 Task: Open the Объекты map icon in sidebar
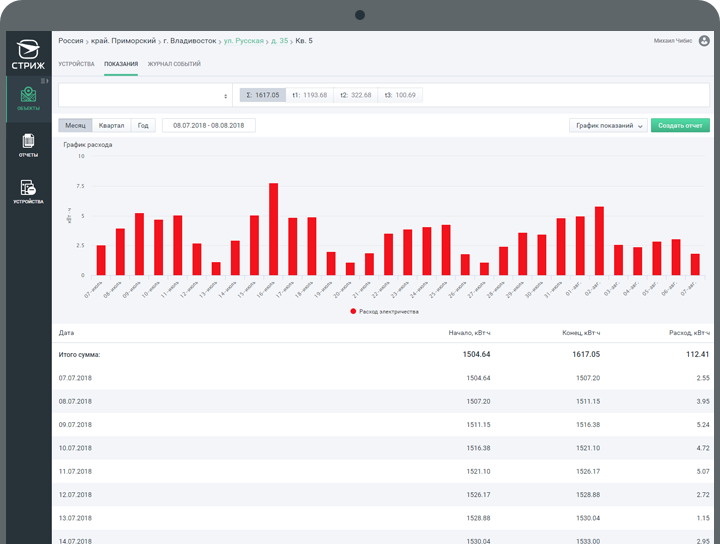[x=27, y=97]
